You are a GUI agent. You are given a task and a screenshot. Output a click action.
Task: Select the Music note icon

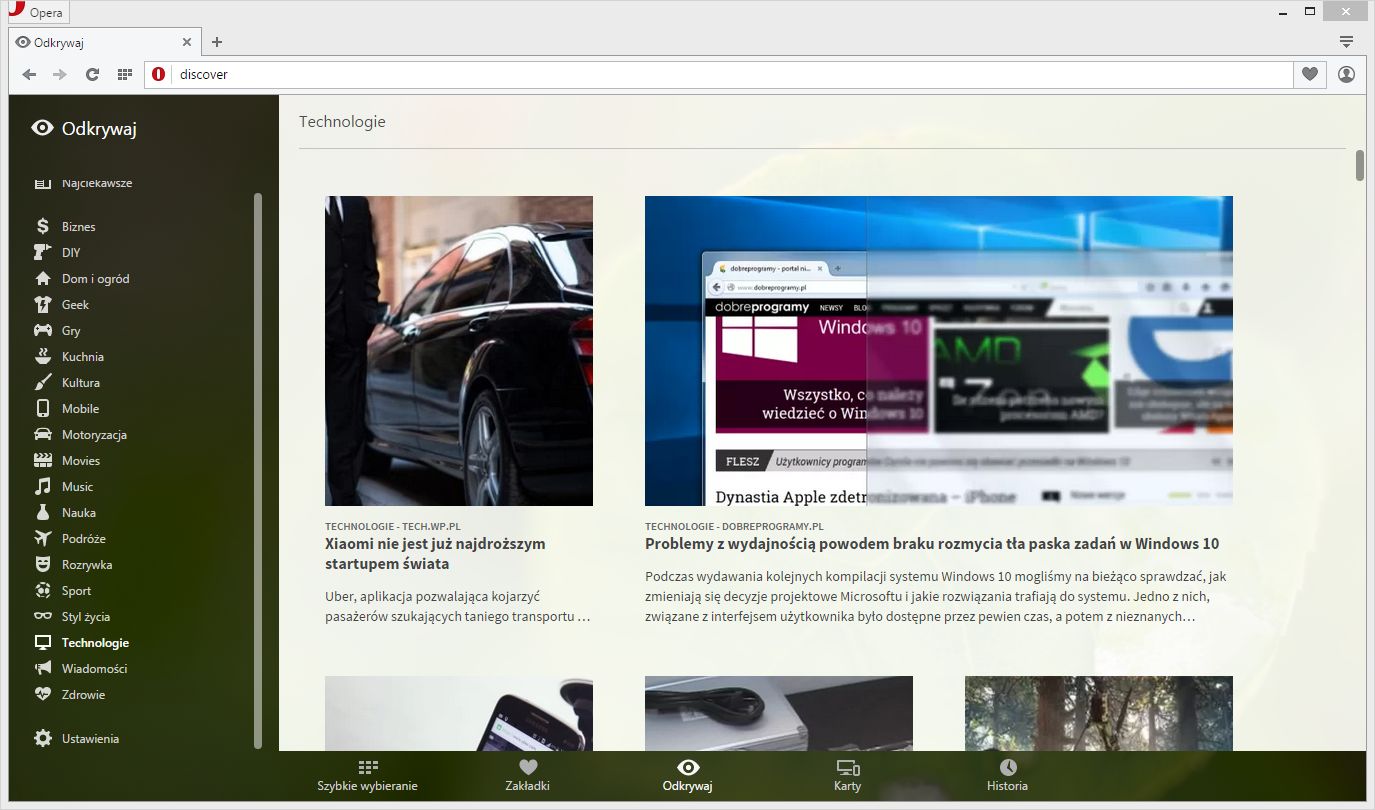42,487
